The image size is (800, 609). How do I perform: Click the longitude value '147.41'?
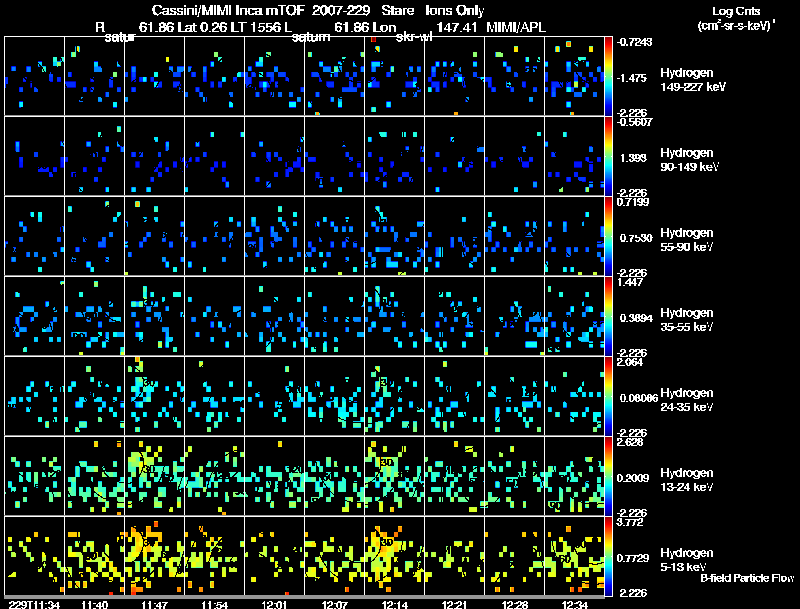[457, 27]
